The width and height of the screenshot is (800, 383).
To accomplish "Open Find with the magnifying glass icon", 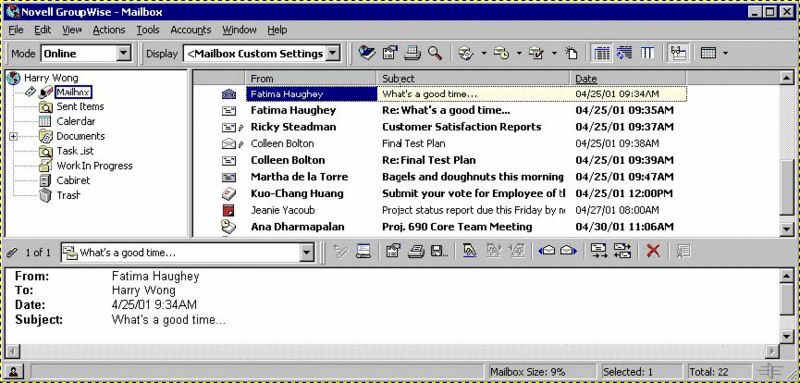I will pyautogui.click(x=435, y=53).
